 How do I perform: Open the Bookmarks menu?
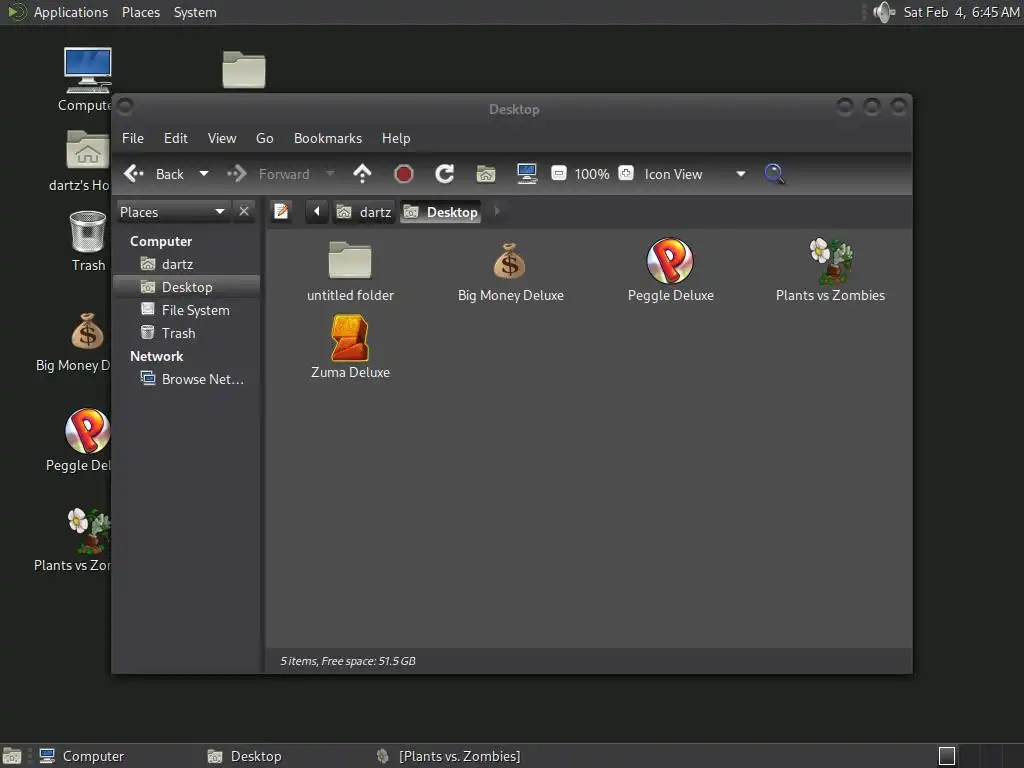pyautogui.click(x=328, y=138)
